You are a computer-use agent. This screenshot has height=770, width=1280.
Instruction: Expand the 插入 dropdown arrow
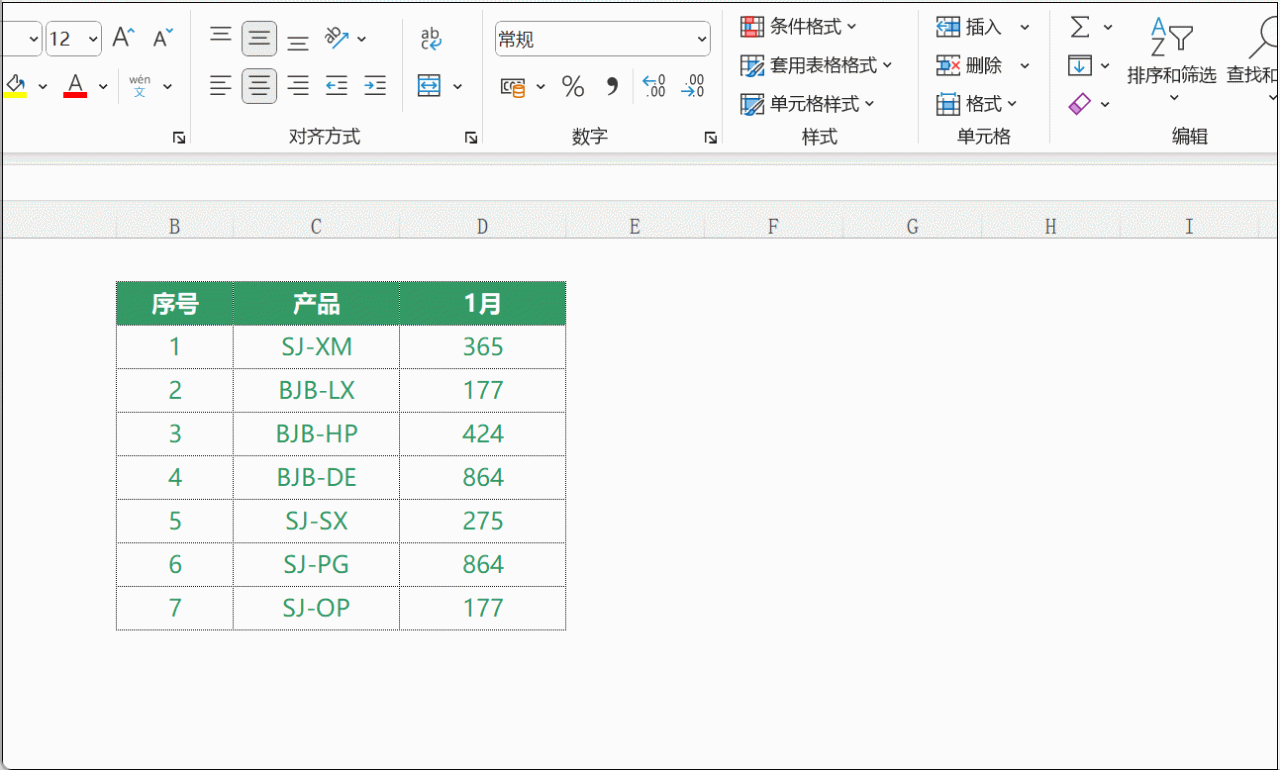click(1025, 27)
